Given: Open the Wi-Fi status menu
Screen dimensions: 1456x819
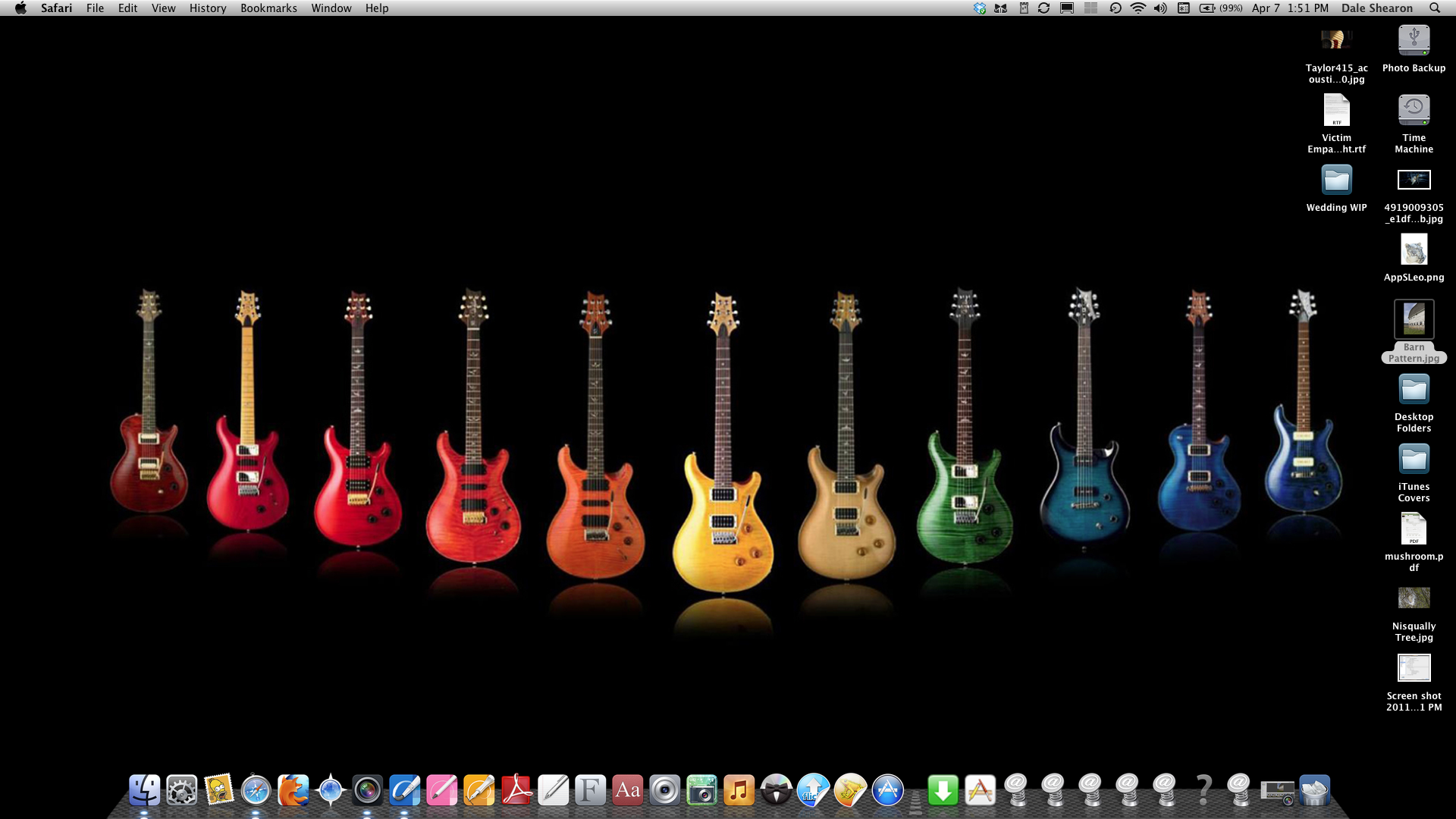Looking at the screenshot, I should pos(1137,8).
